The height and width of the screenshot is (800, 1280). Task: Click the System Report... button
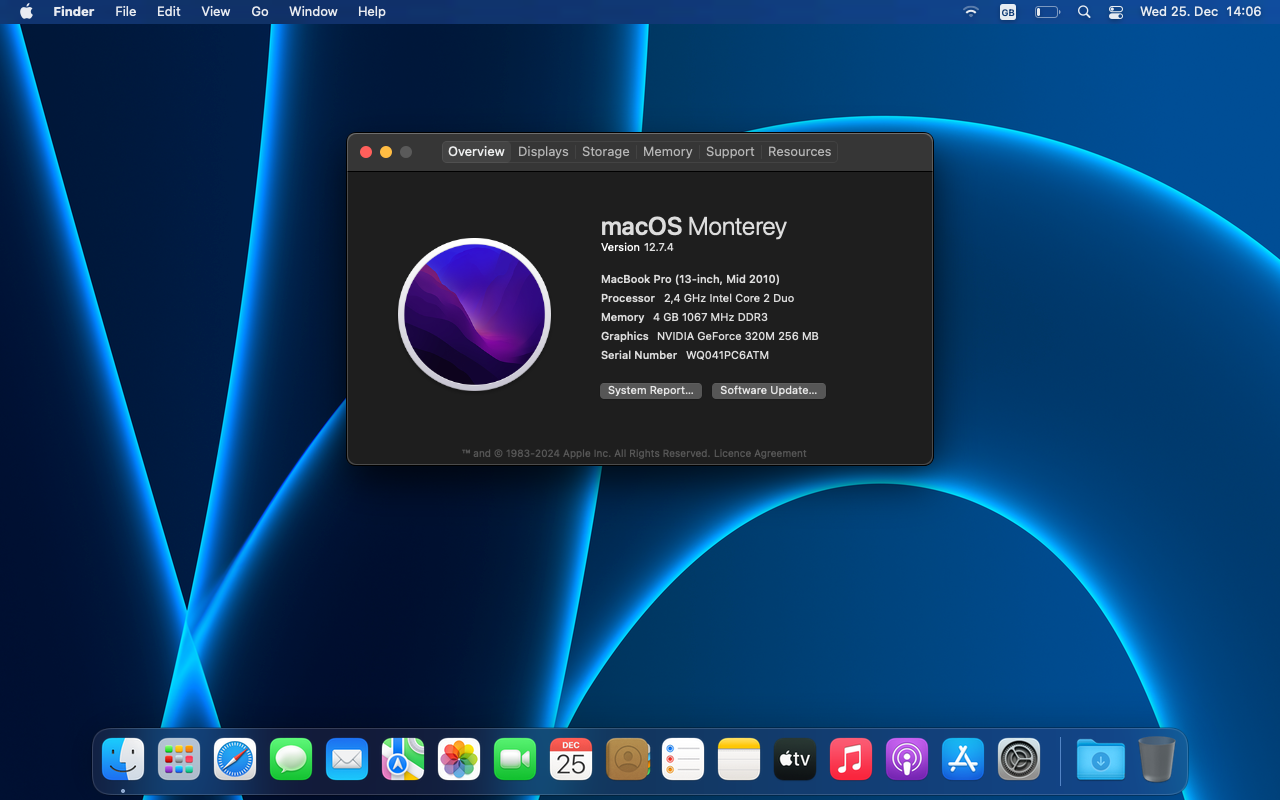tap(651, 391)
